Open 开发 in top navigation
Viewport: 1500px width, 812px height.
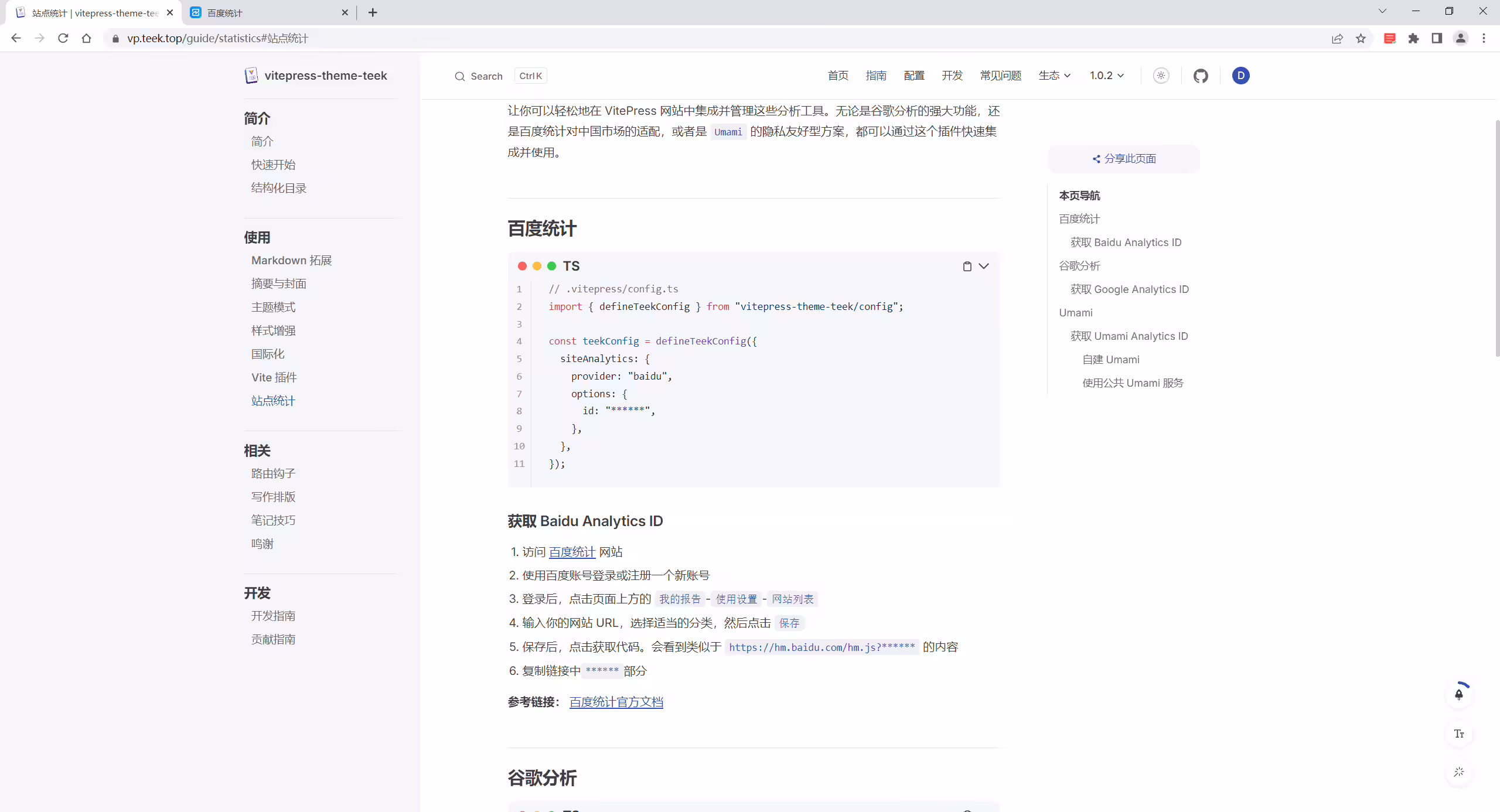952,76
